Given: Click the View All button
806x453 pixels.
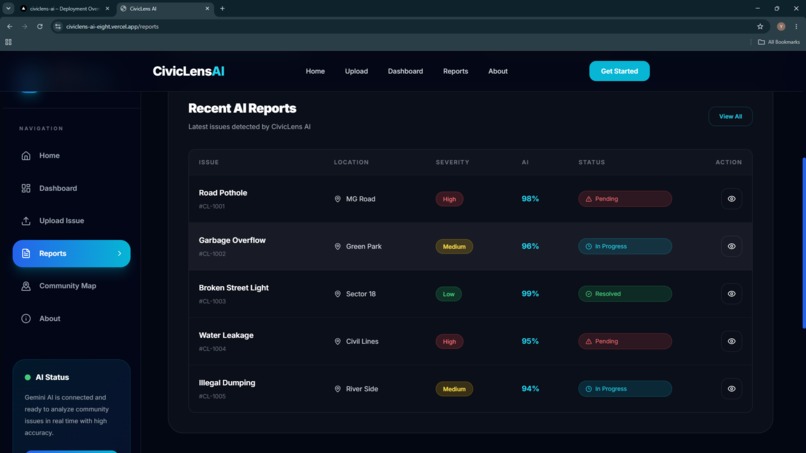Looking at the screenshot, I should [x=730, y=117].
